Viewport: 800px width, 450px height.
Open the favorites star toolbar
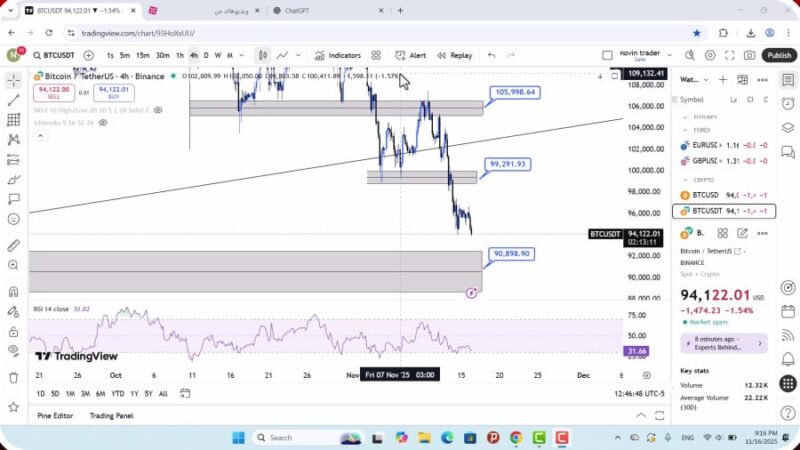[x=14, y=407]
